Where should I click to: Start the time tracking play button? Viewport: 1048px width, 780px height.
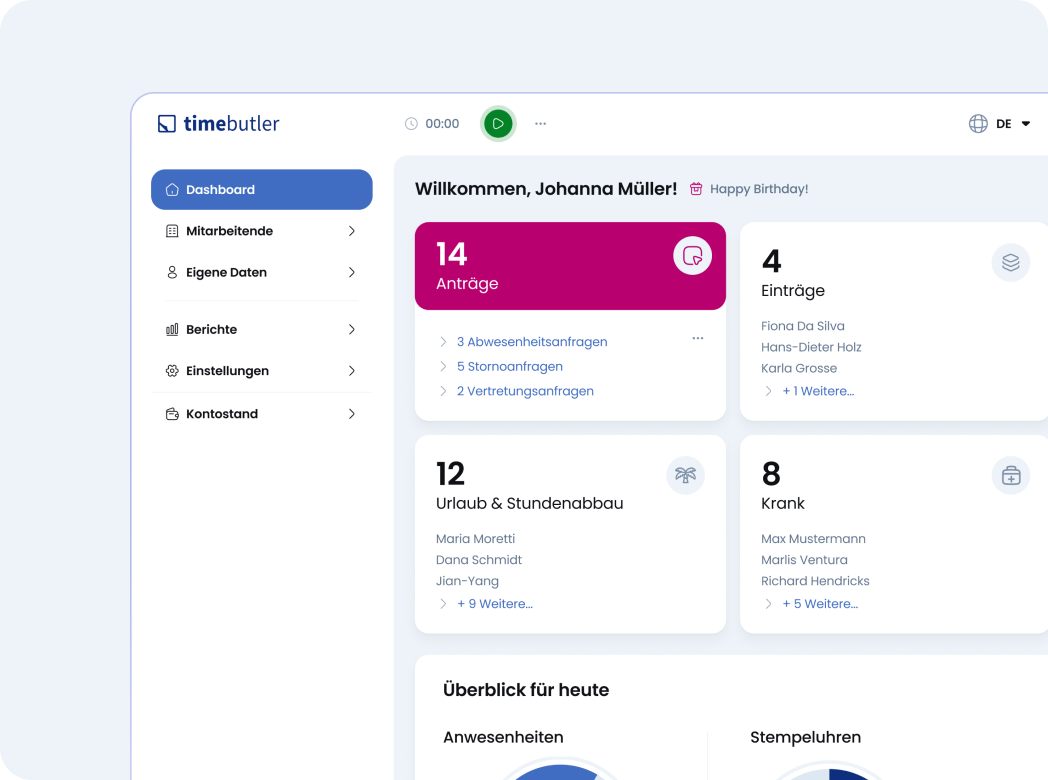pyautogui.click(x=498, y=124)
